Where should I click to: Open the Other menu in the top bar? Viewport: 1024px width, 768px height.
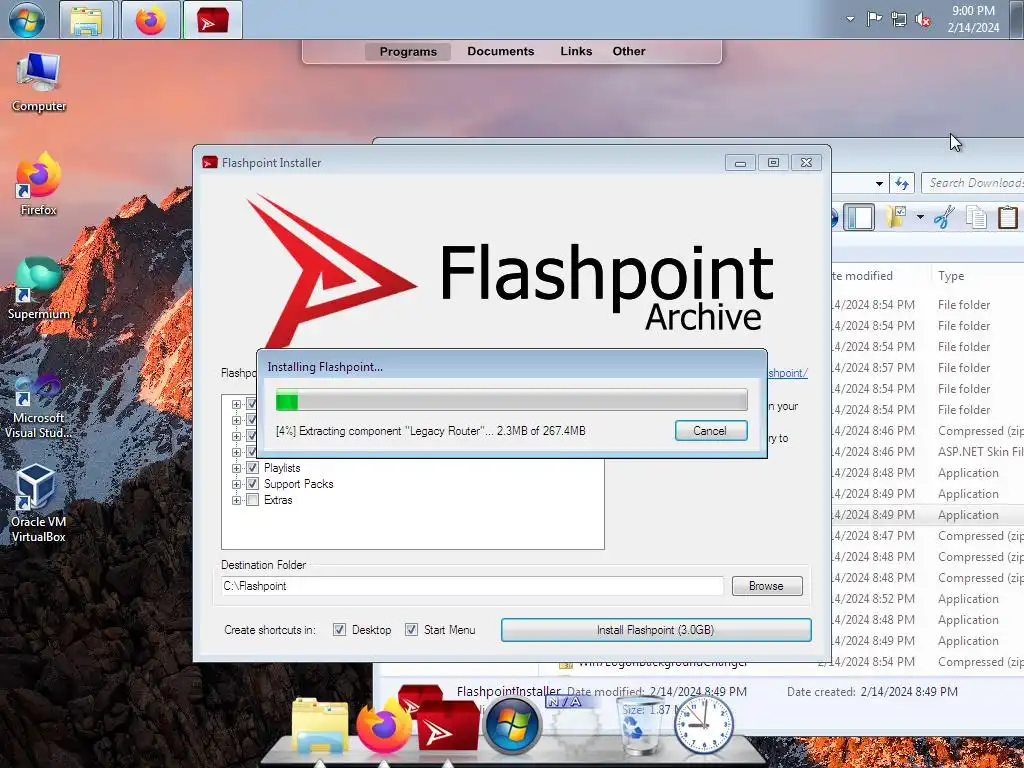pyautogui.click(x=629, y=51)
